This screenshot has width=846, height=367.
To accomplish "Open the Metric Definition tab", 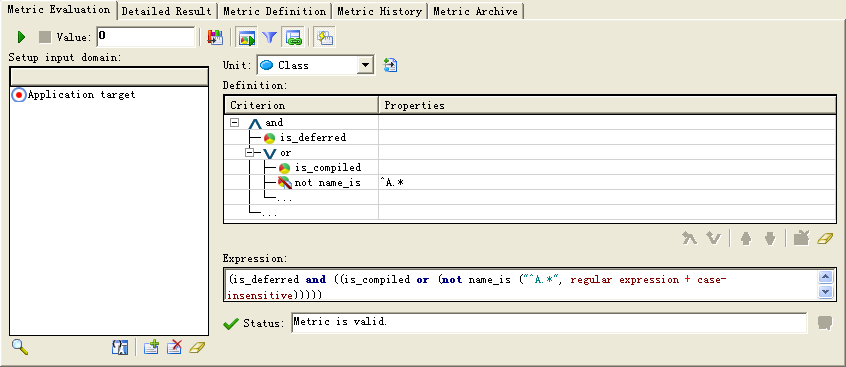I will point(274,11).
